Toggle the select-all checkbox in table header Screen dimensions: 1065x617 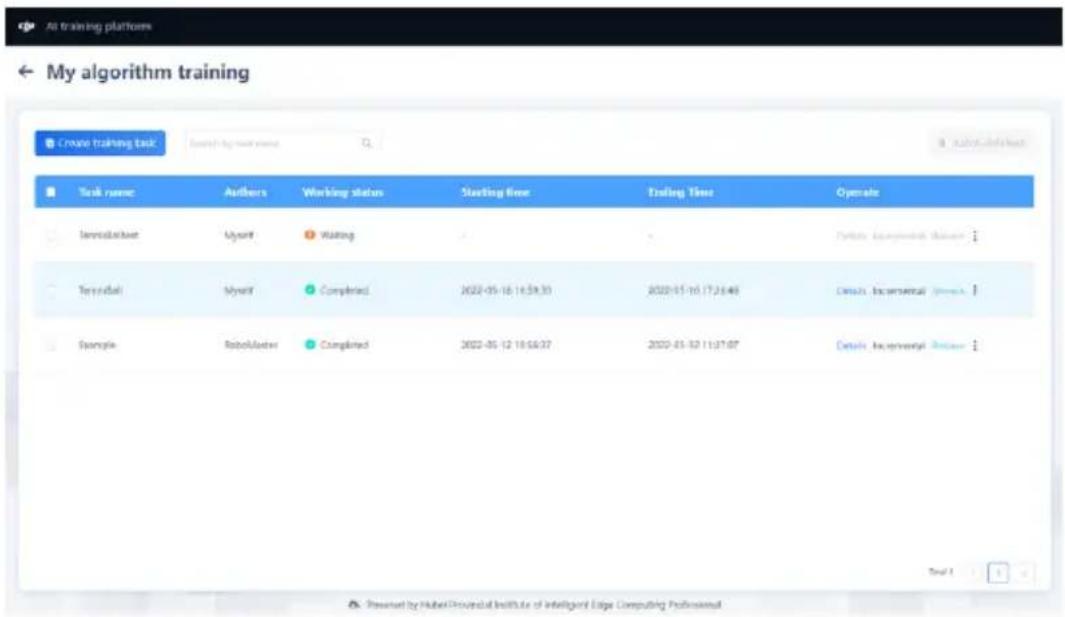50,192
